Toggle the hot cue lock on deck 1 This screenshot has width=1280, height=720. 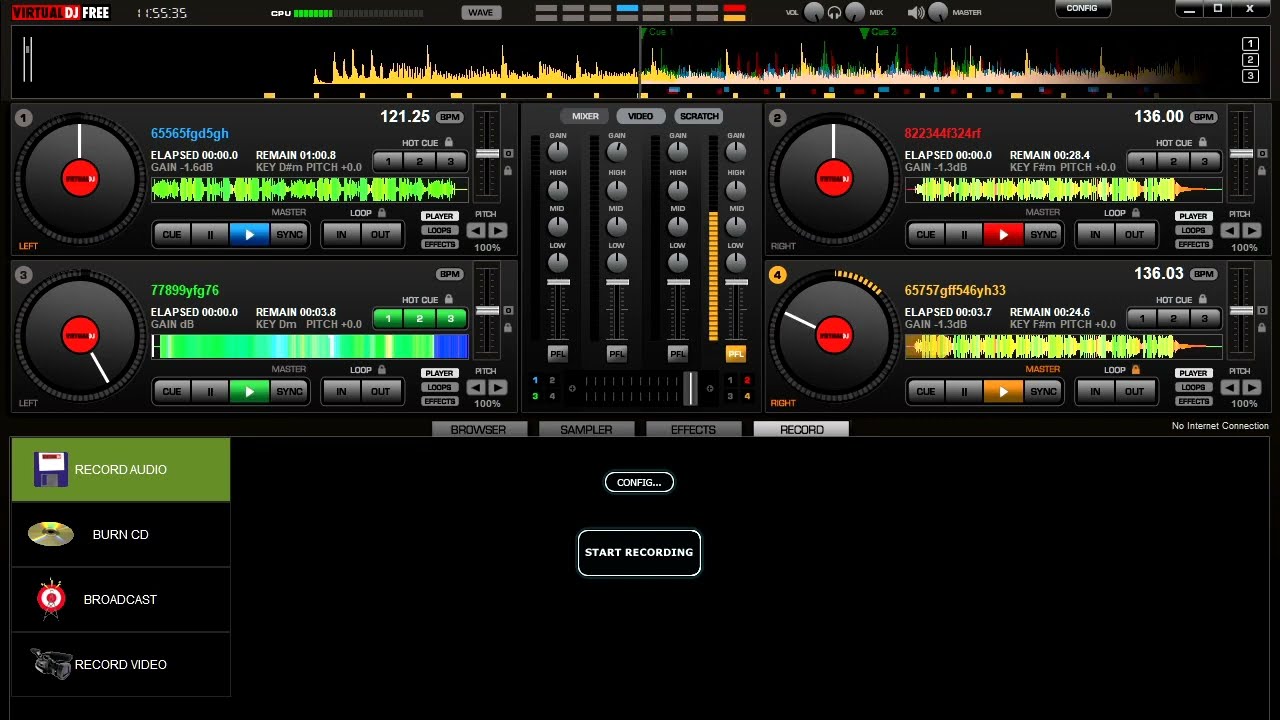tap(449, 143)
